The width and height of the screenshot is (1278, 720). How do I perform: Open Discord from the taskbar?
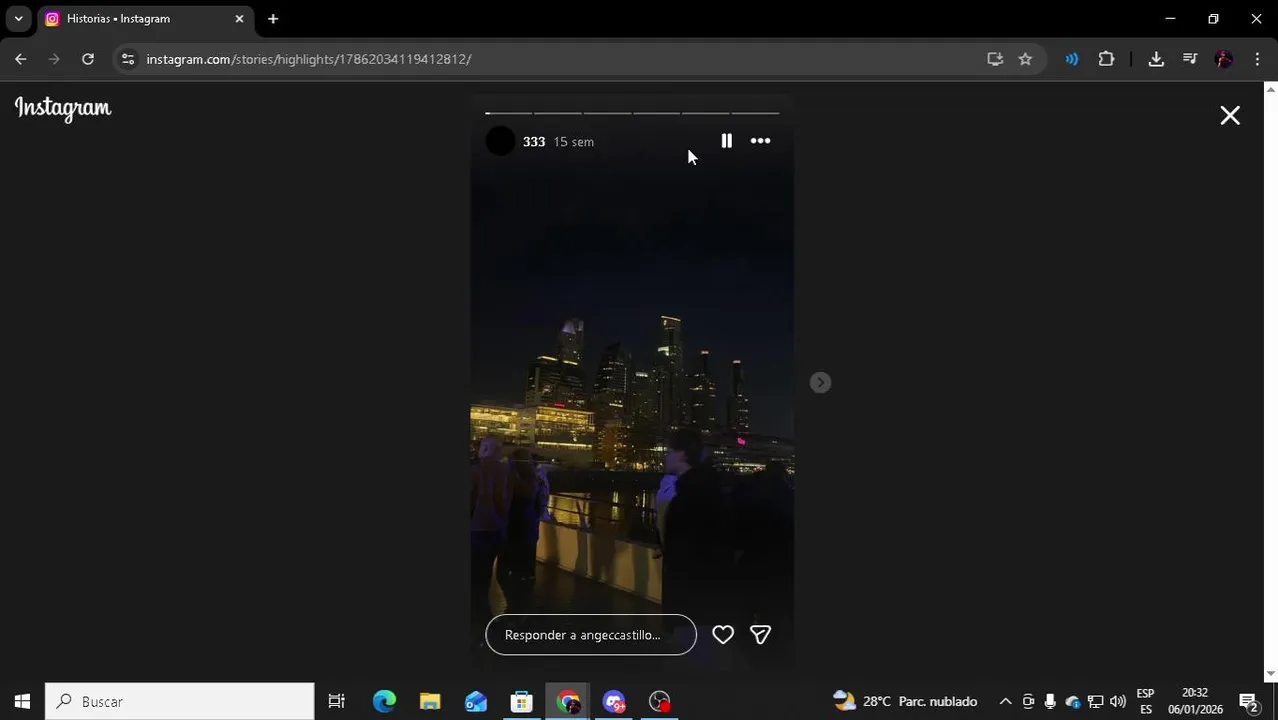point(614,702)
